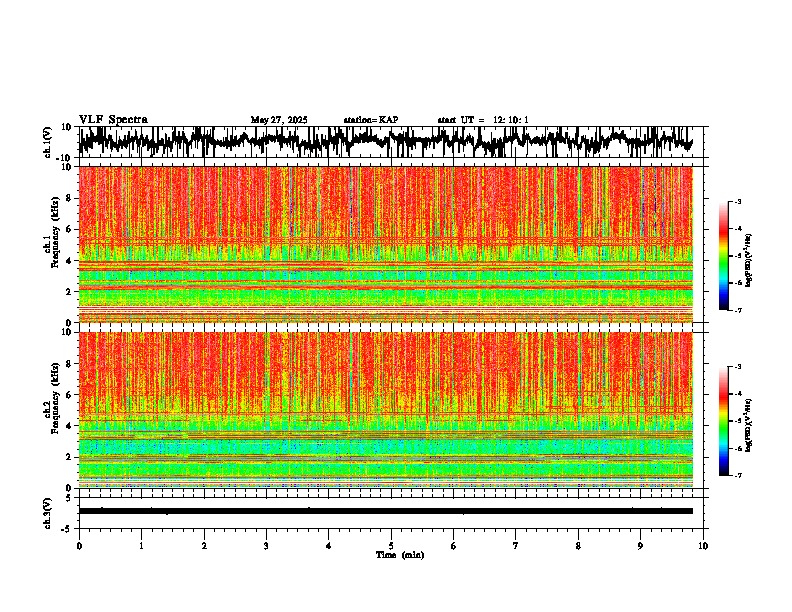Screen dimensions: 792x612
Task: Click time axis tick label "6"
Action: coord(454,546)
